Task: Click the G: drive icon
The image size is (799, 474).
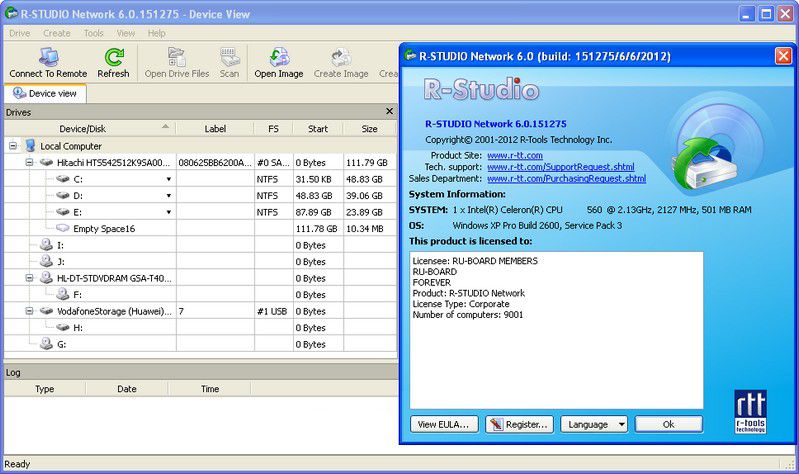Action: pyautogui.click(x=46, y=344)
